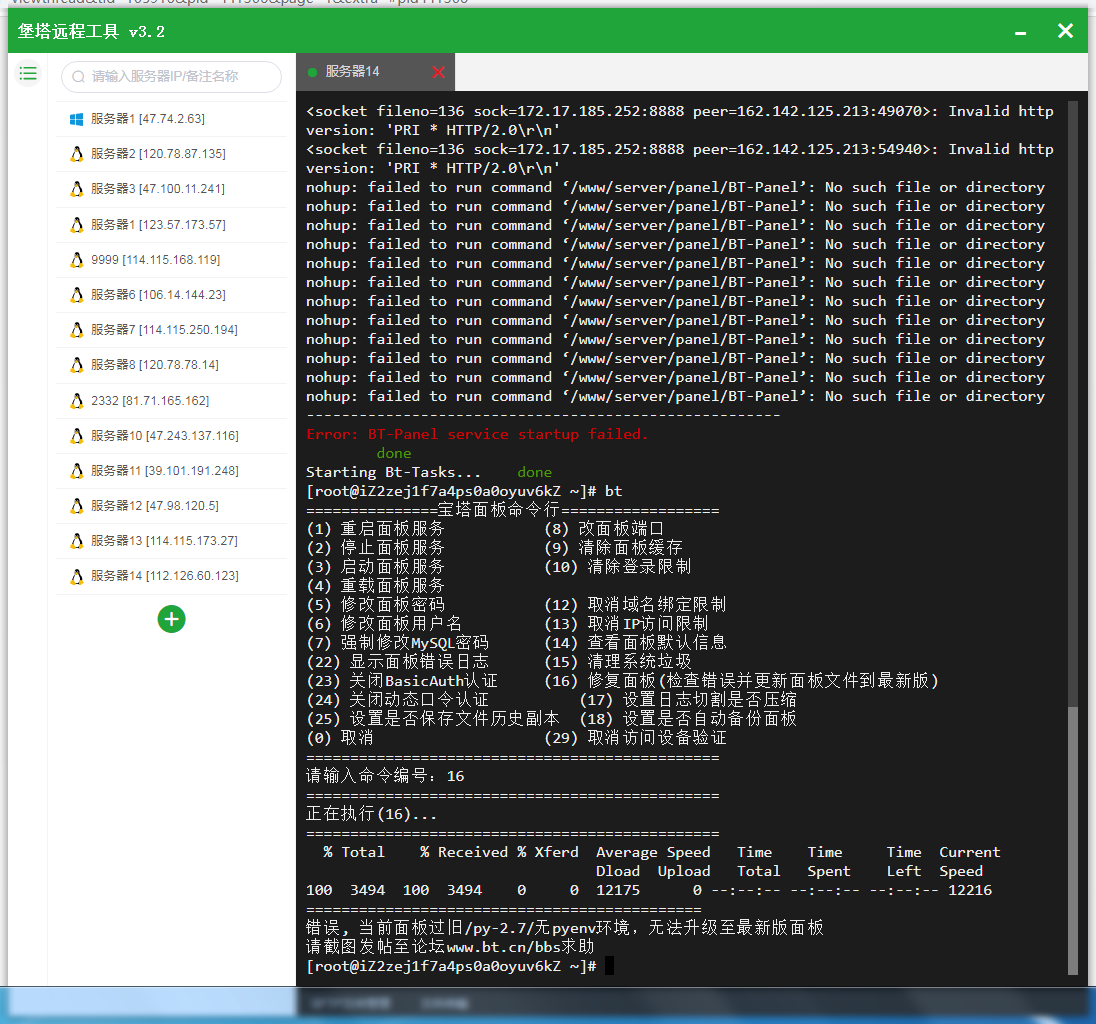
Task: Close the 服务器14 terminal tab
Action: point(438,72)
